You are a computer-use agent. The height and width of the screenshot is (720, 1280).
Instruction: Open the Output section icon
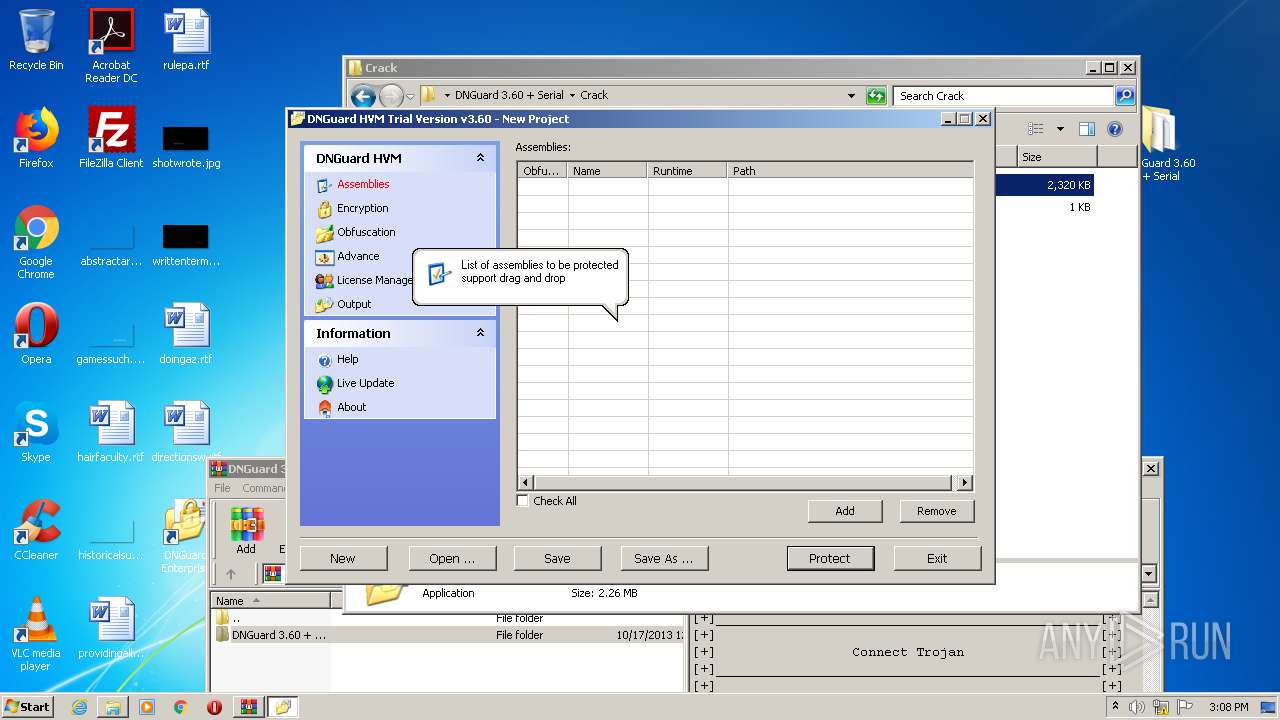tap(324, 305)
